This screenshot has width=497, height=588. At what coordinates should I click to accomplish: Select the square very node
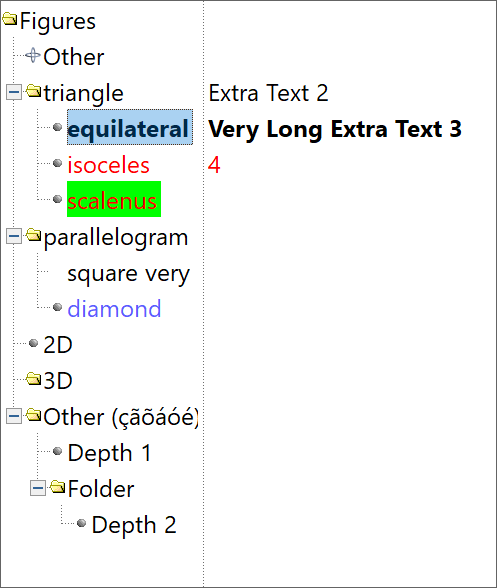coord(128,274)
